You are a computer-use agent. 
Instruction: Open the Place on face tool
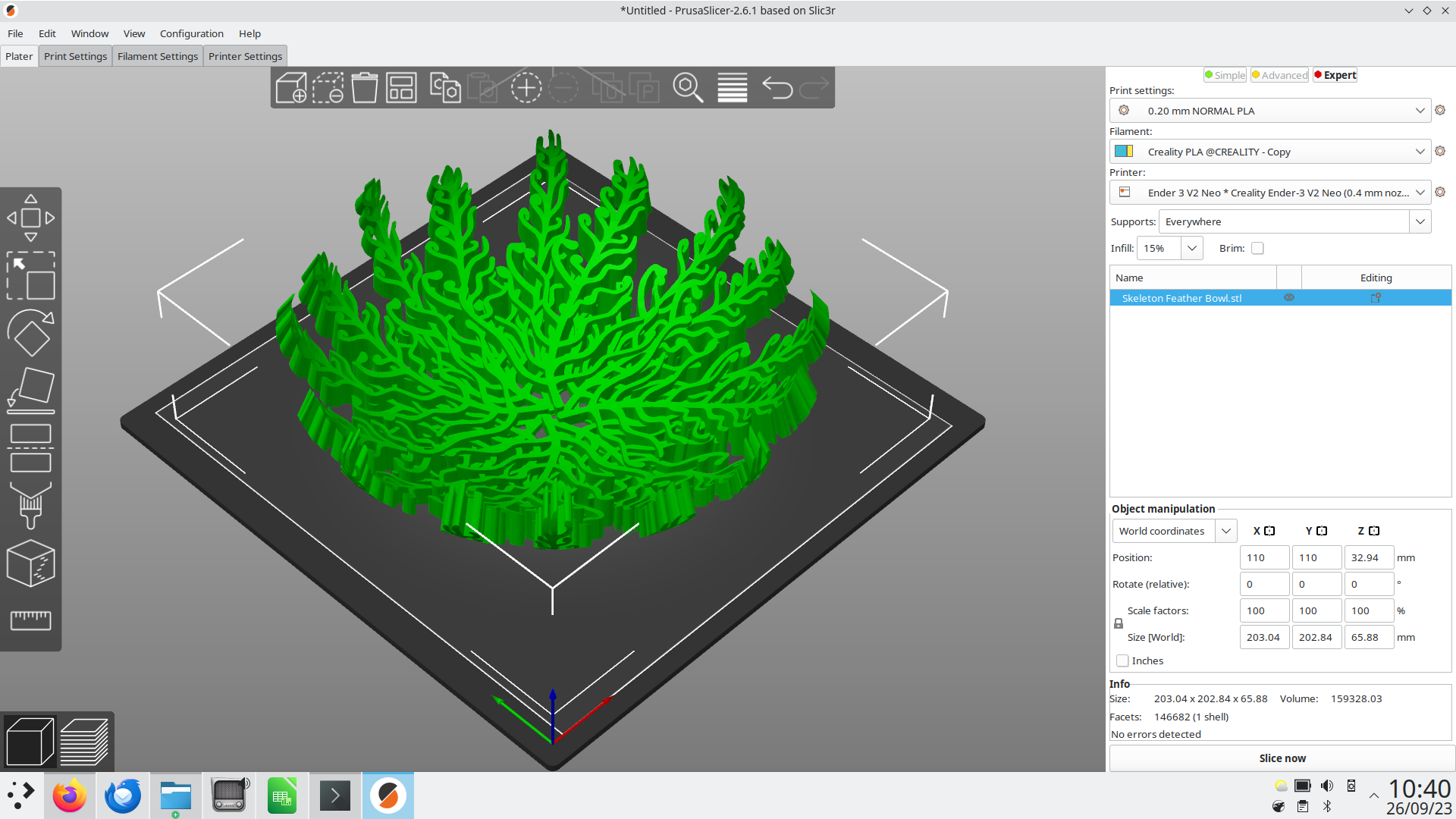click(30, 389)
